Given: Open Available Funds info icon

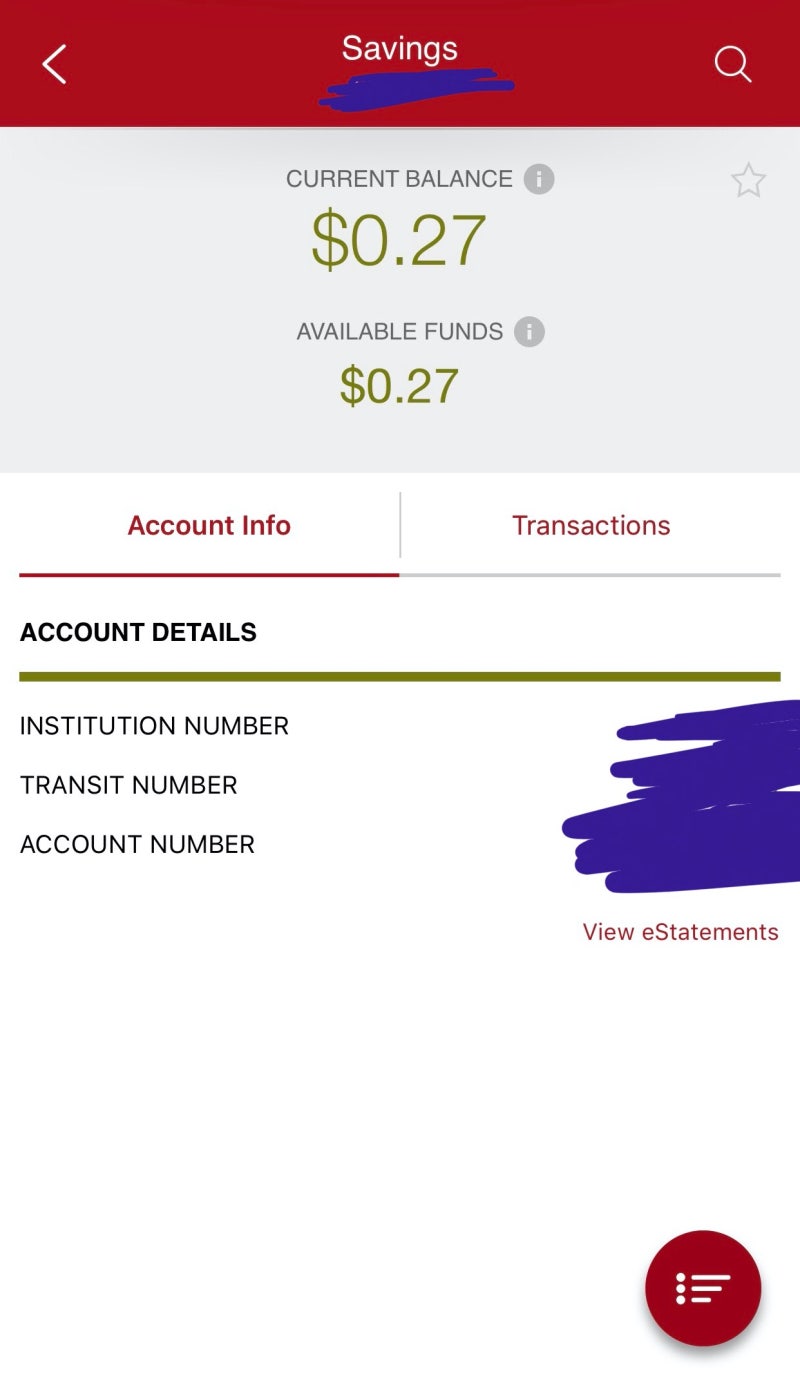Looking at the screenshot, I should 529,332.
